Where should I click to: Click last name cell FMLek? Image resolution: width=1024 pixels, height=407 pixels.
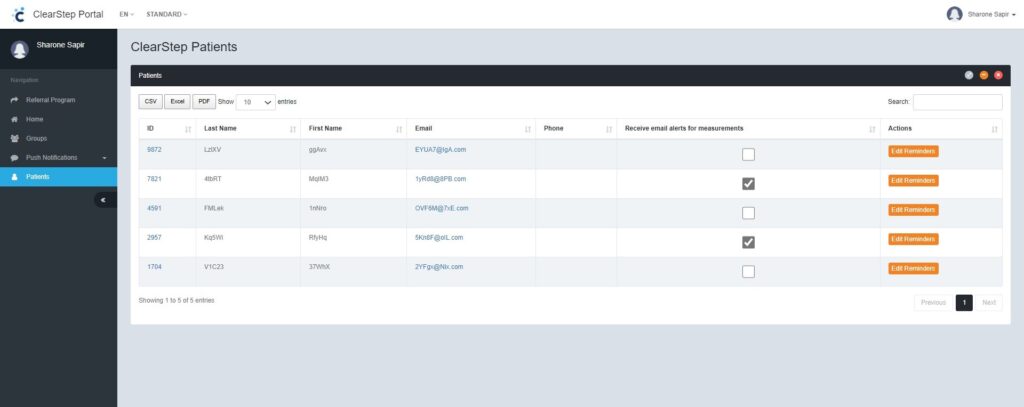pos(214,208)
